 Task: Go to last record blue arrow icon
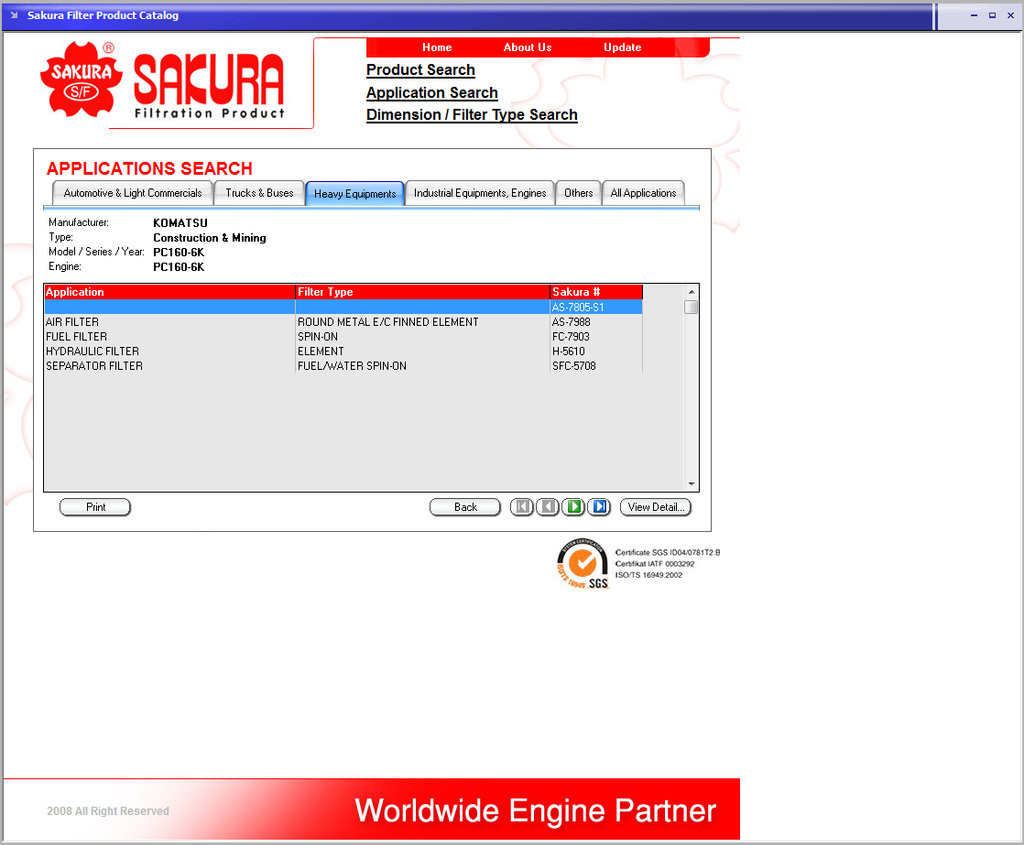(x=599, y=507)
